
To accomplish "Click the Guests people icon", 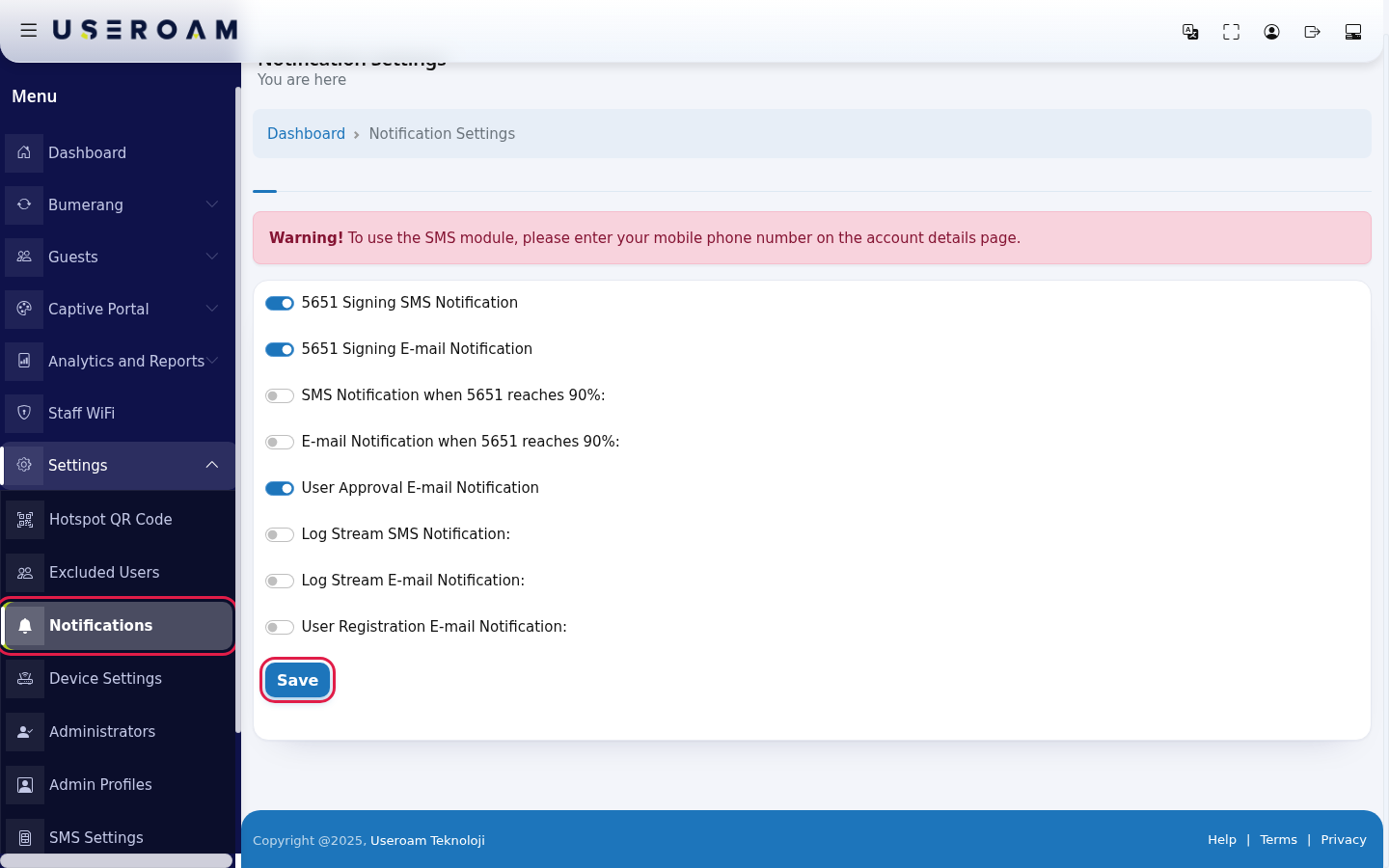I will point(24,257).
